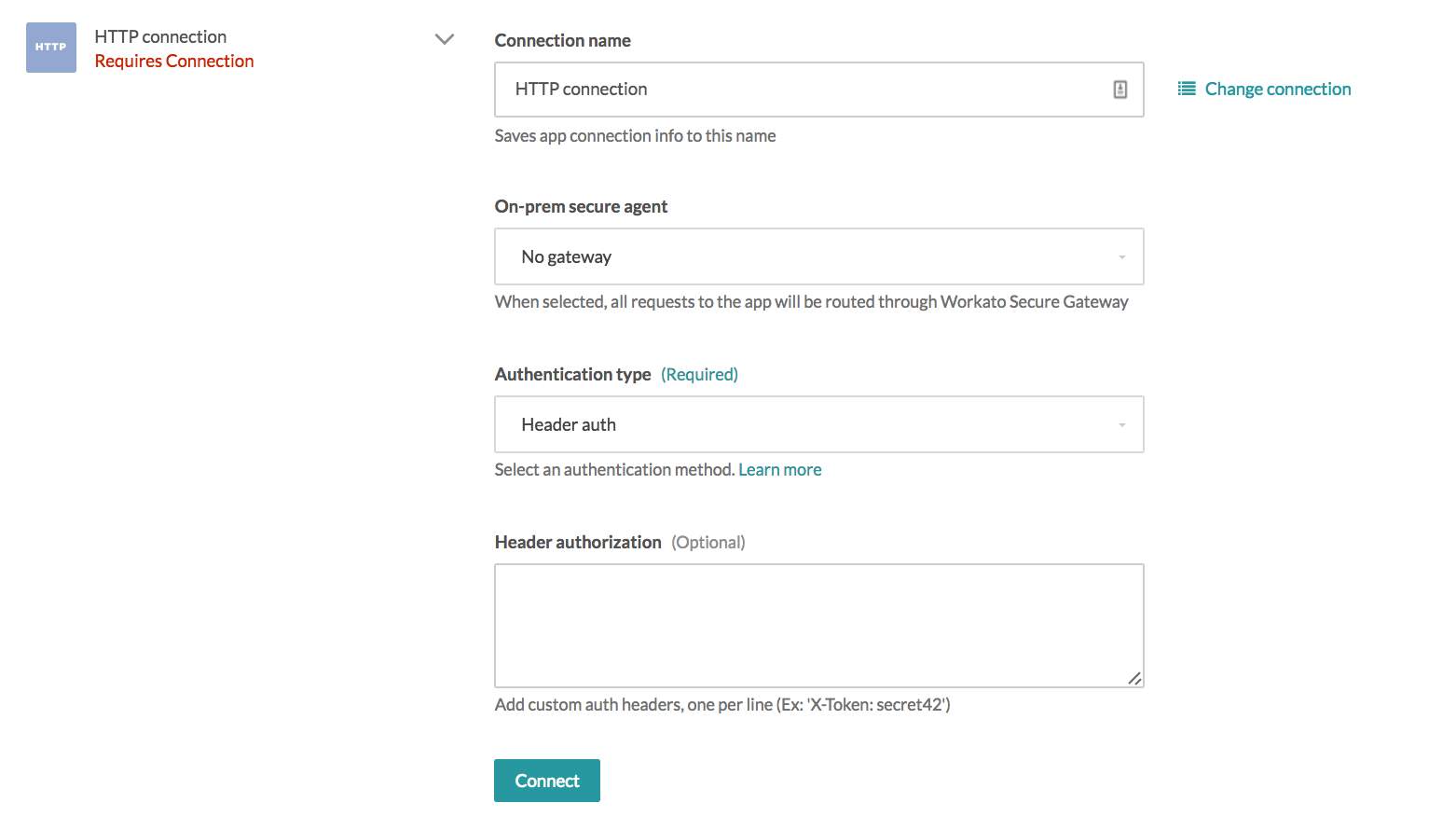Image resolution: width=1456 pixels, height=830 pixels.
Task: Click the Requires Connection warning text
Action: (x=173, y=61)
